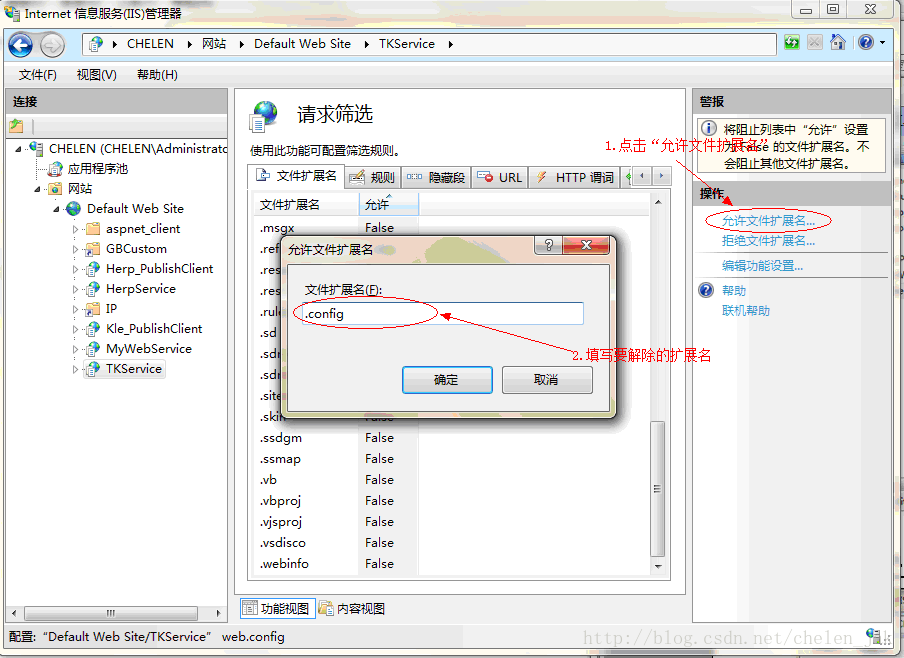
Task: Collapse the 网站 sites node
Action: (37, 189)
